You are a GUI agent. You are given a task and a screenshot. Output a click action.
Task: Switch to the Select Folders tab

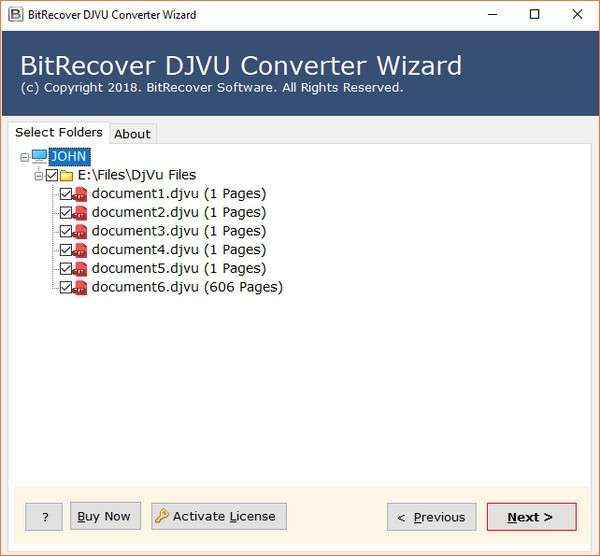point(59,132)
